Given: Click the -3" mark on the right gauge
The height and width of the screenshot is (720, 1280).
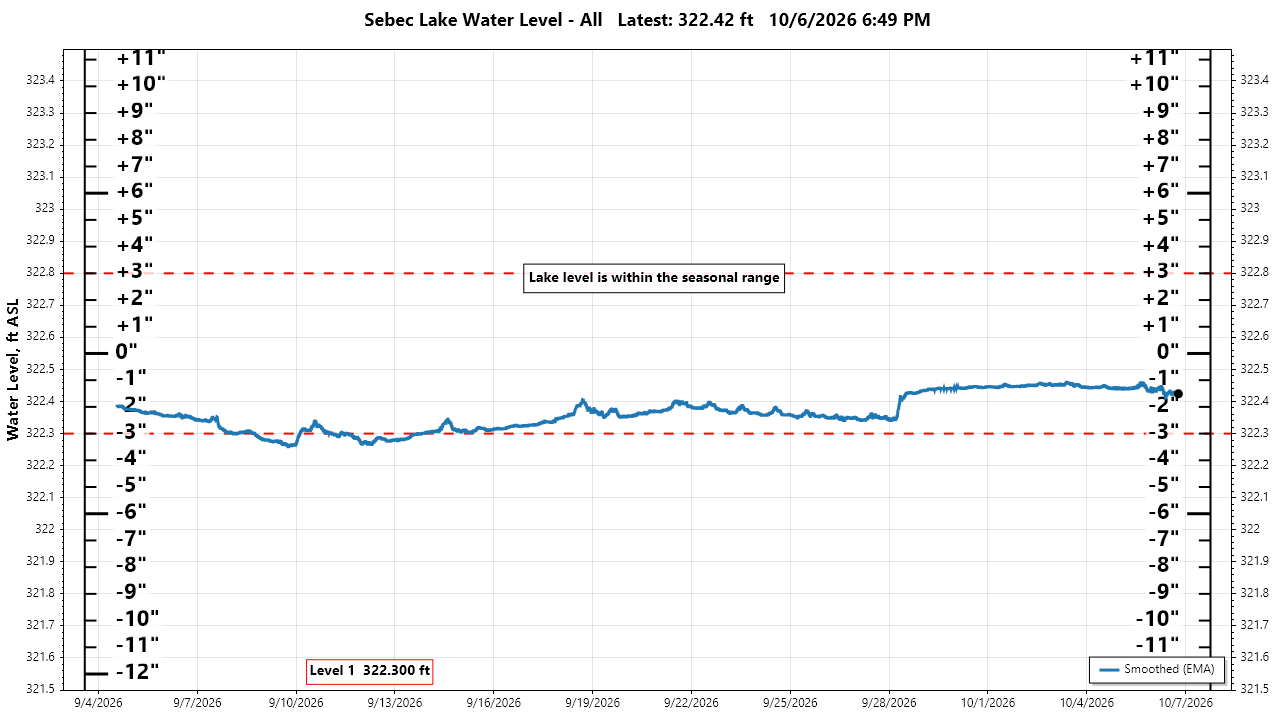Looking at the screenshot, I should click(x=1163, y=431).
